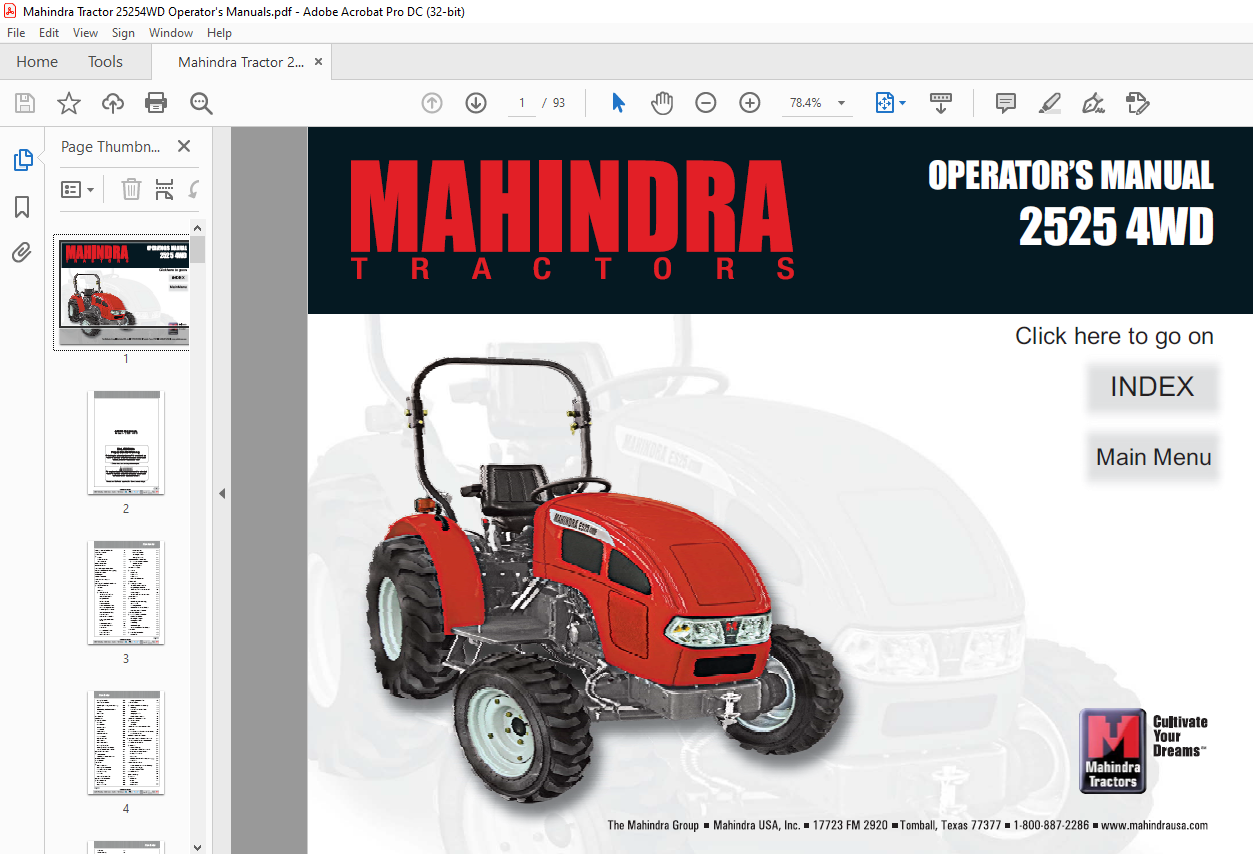1253x854 pixels.
Task: Open the Edit menu
Action: point(49,33)
